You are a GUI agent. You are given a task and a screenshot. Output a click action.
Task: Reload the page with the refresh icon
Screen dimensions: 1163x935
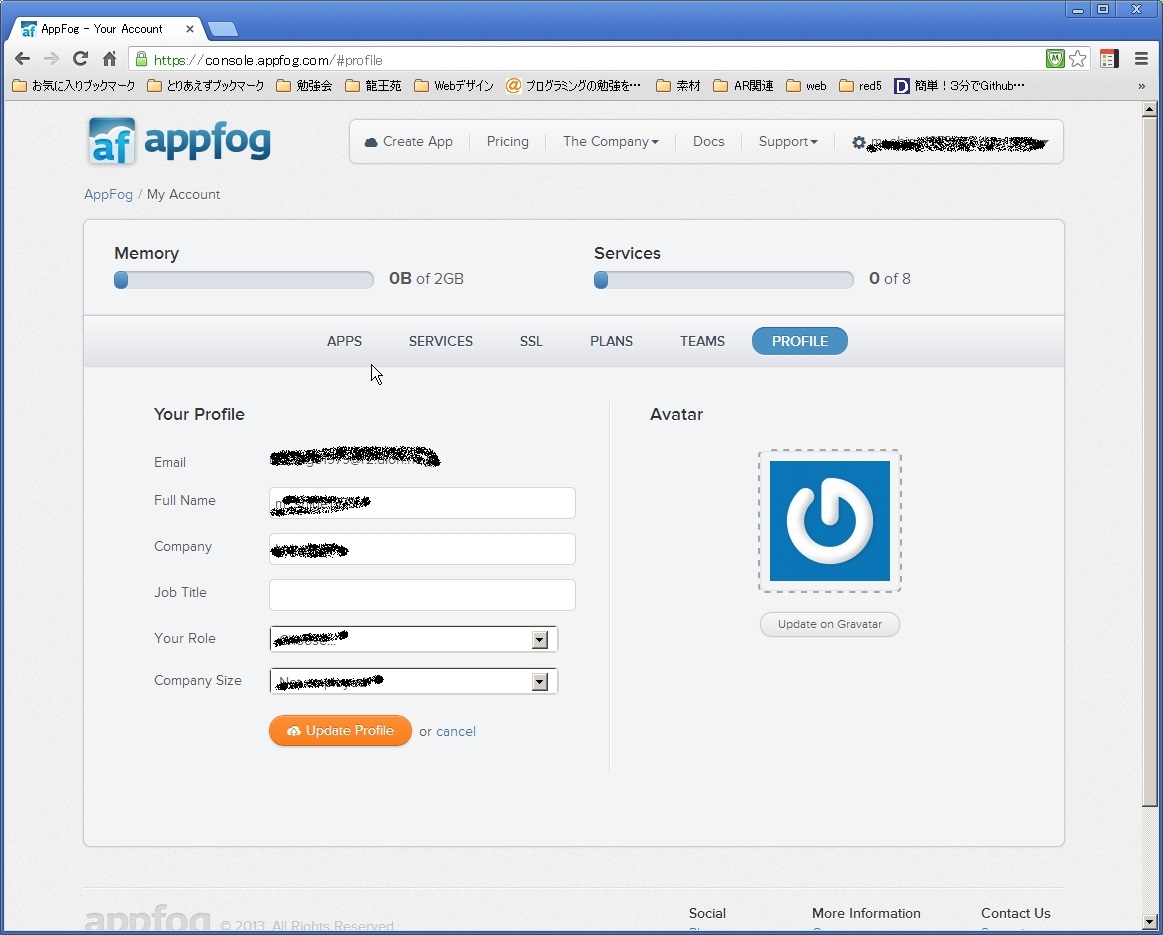point(80,59)
